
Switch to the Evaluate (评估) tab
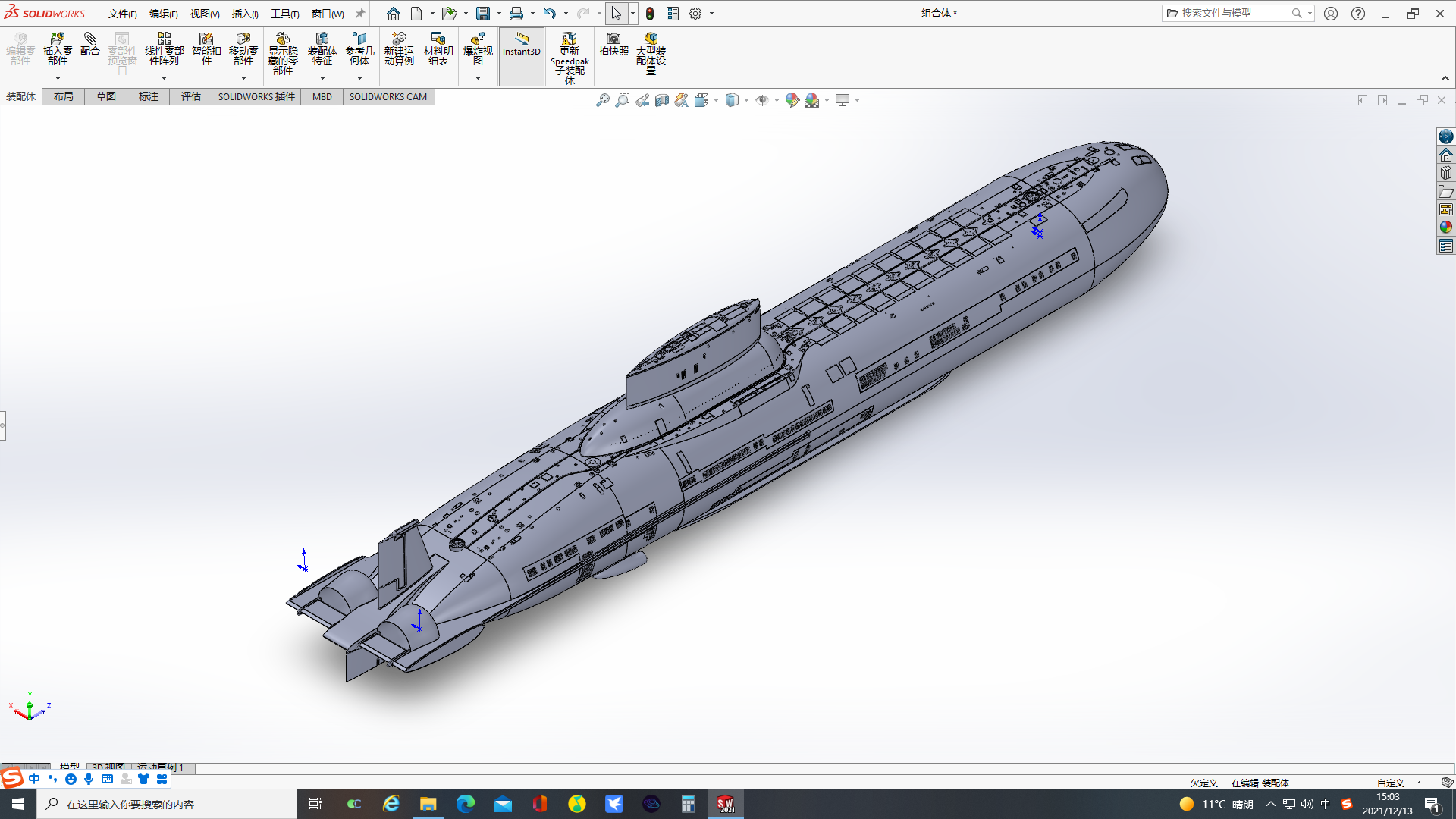click(x=190, y=96)
